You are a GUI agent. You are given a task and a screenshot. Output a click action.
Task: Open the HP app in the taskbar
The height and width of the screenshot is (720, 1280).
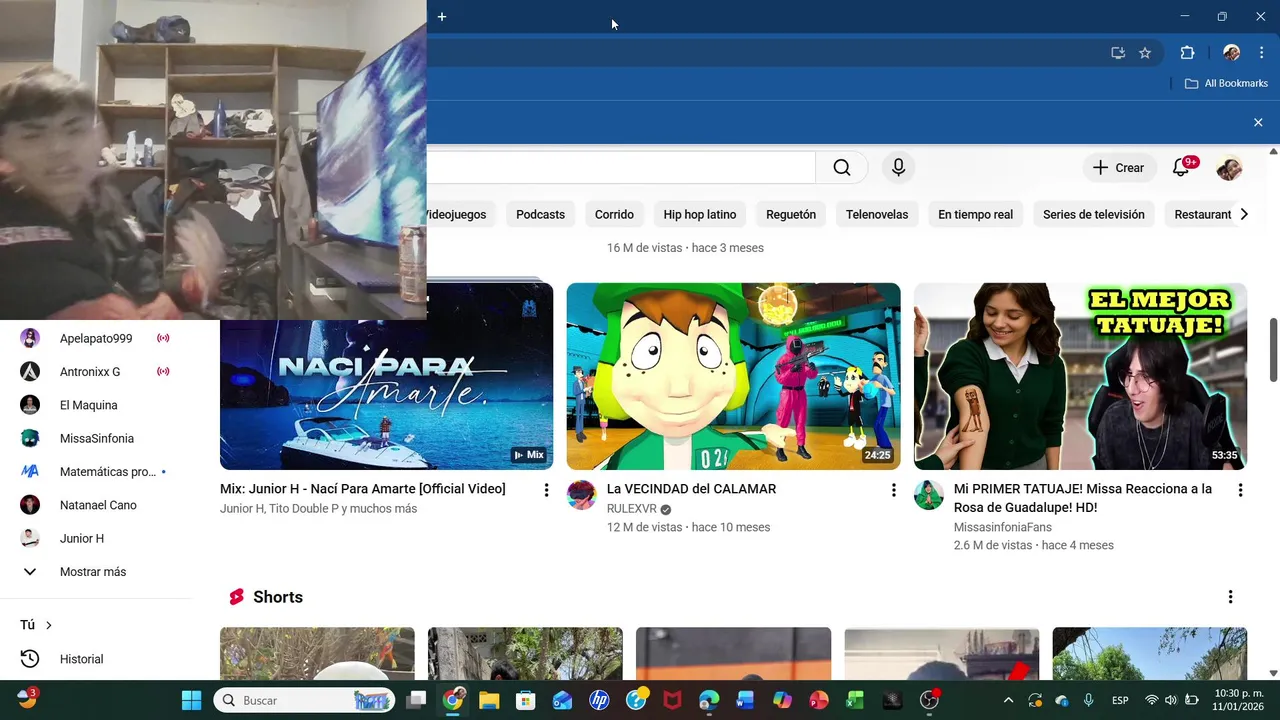pyautogui.click(x=599, y=700)
